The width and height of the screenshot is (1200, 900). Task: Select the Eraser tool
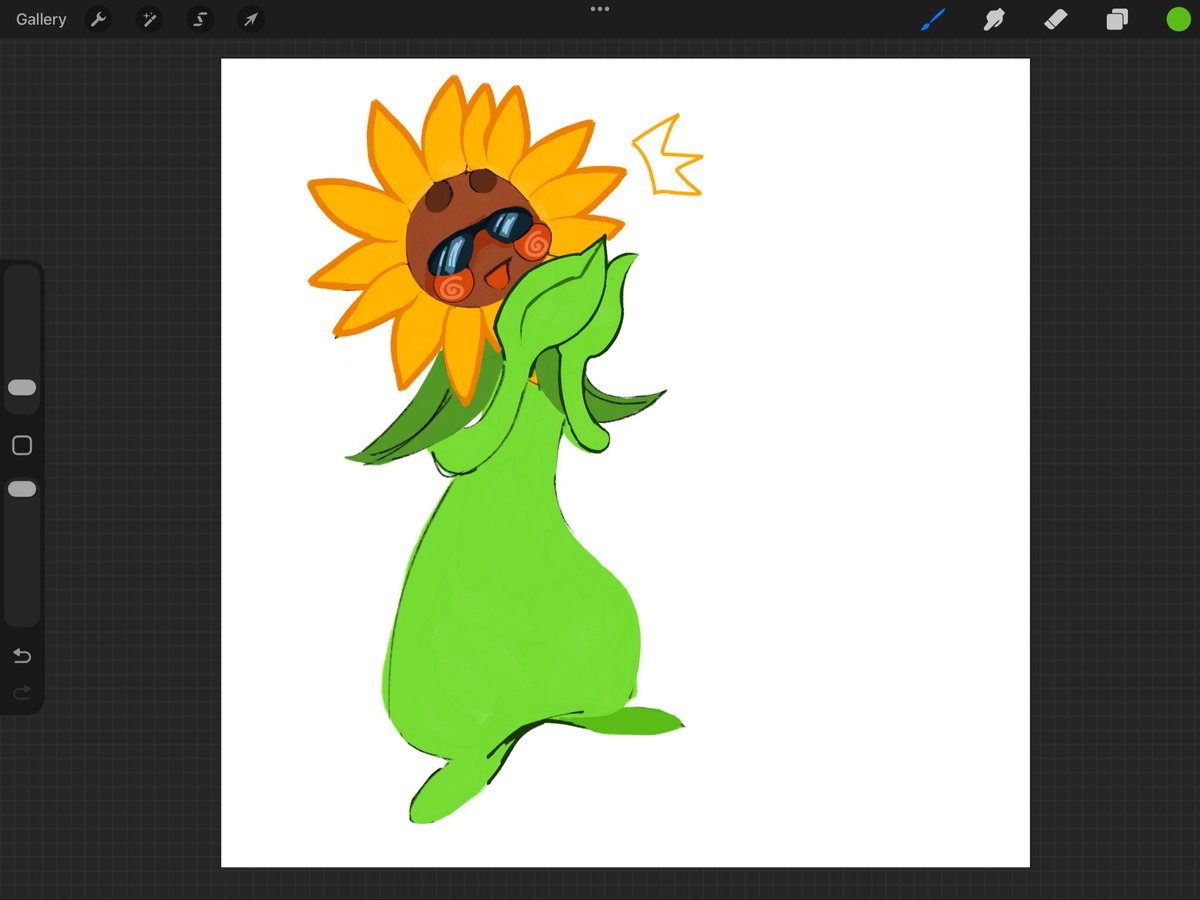1055,19
